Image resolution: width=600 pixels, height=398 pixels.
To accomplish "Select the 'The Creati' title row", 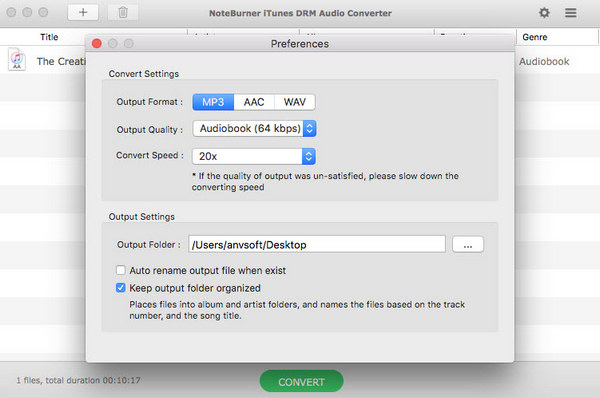I will pos(61,61).
